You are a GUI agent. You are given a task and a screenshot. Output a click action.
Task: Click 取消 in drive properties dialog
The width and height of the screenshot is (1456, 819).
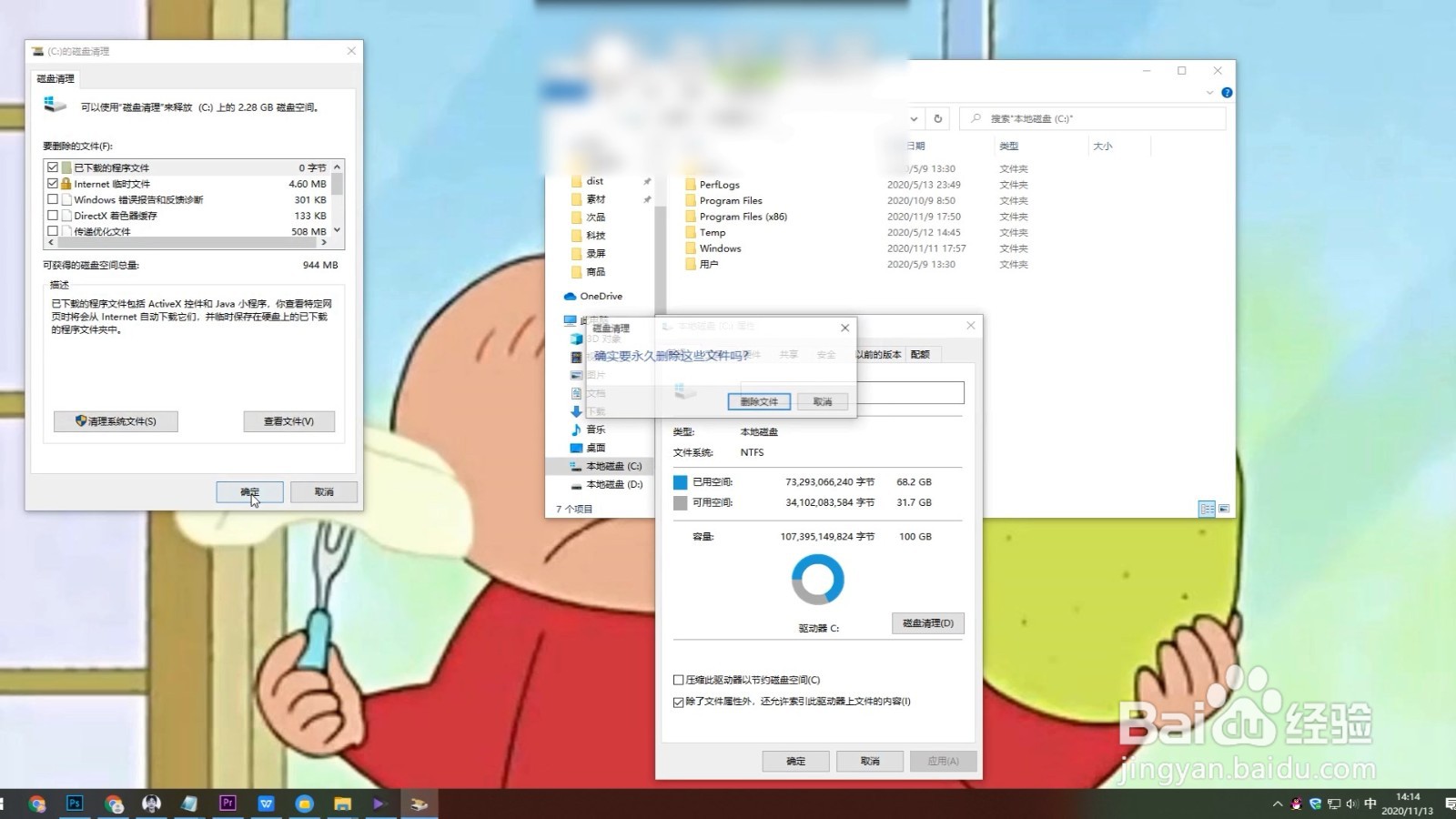click(870, 761)
